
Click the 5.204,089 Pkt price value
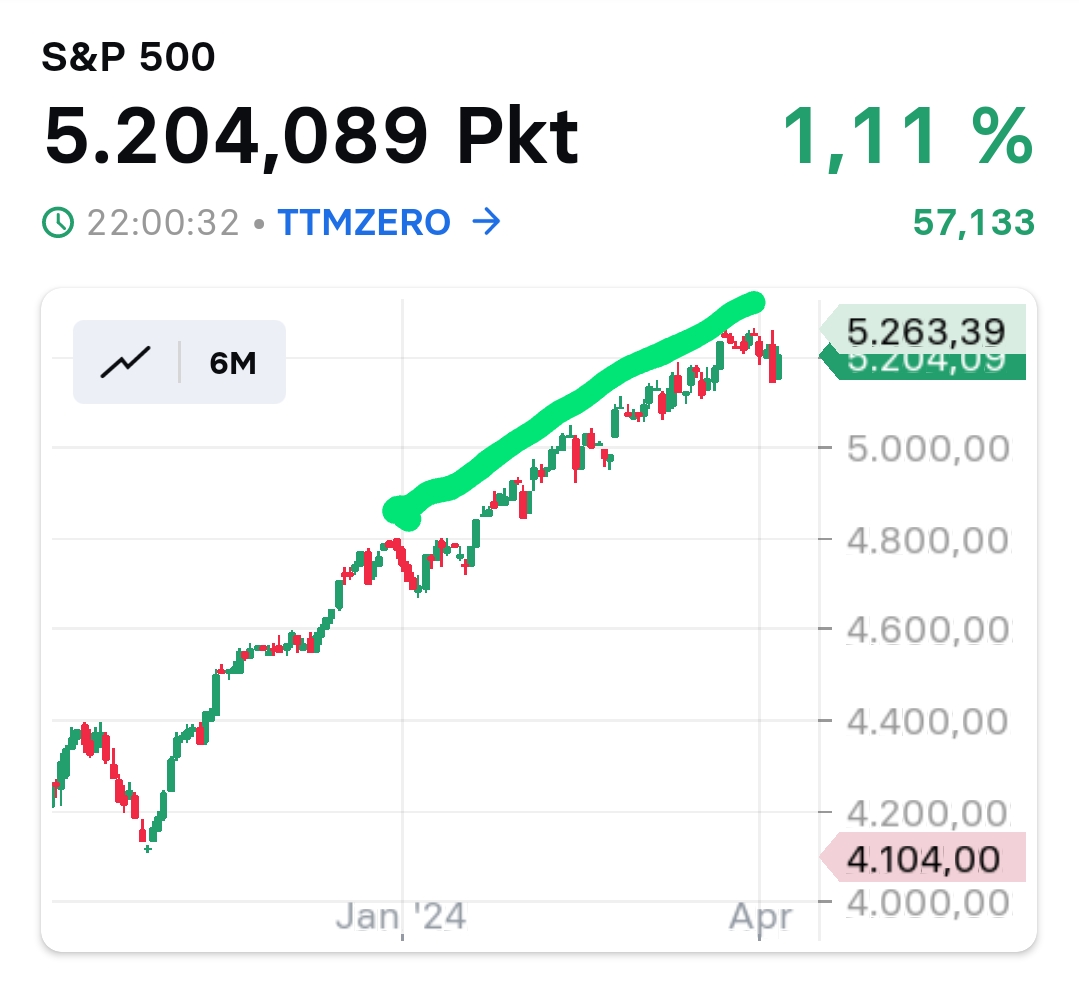point(311,135)
